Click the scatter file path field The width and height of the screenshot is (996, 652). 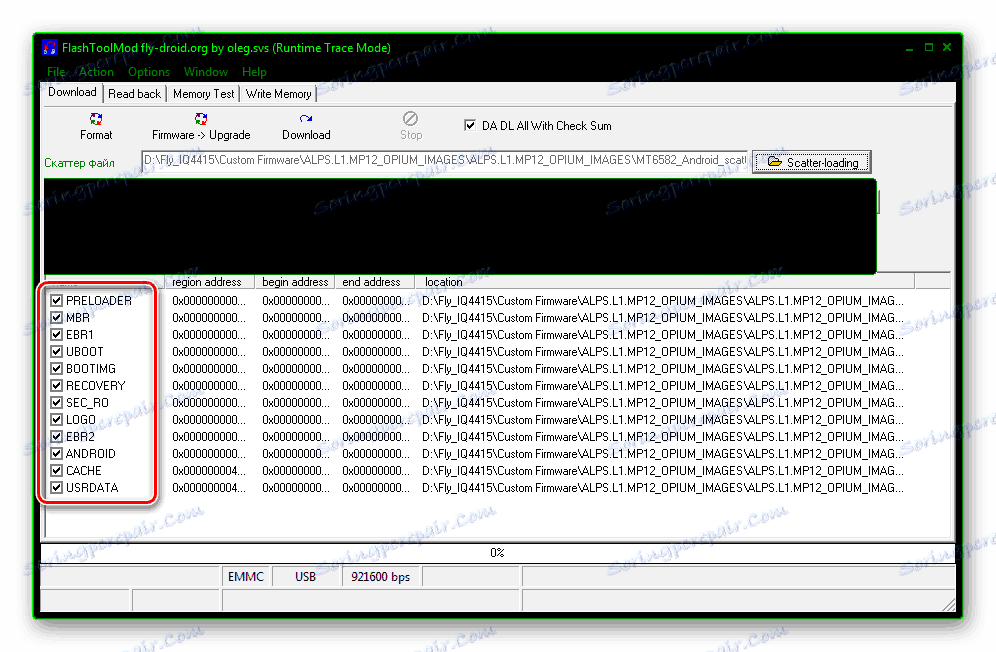click(x=445, y=161)
